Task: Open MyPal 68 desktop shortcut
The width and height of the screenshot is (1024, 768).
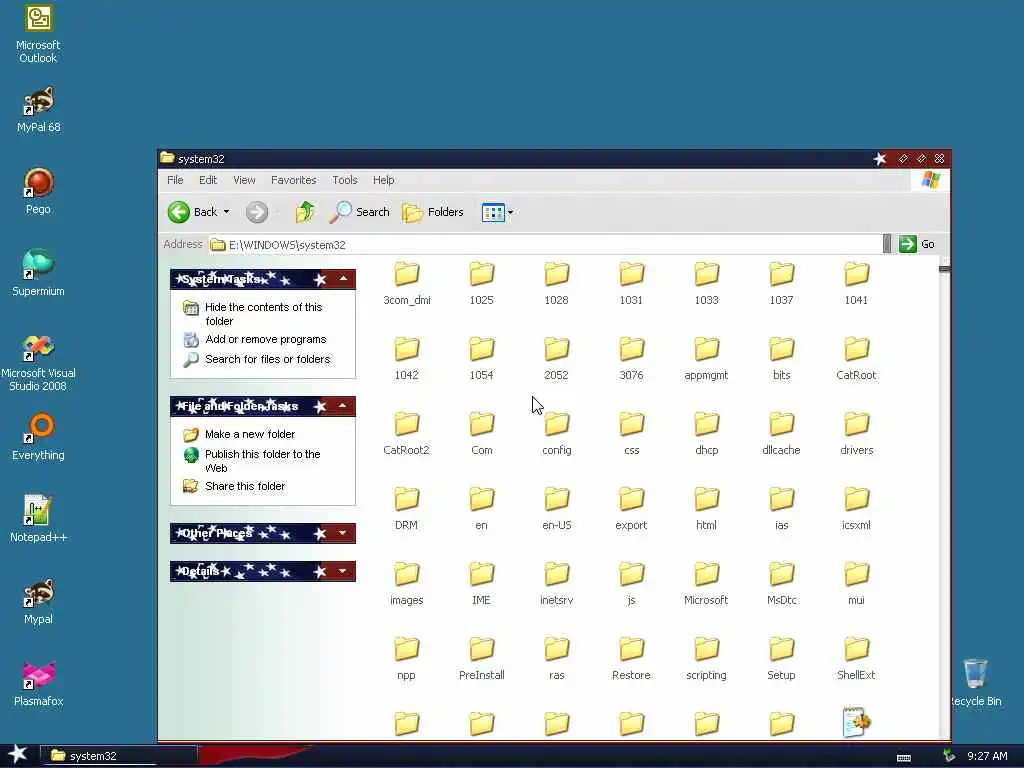Action: (x=38, y=110)
